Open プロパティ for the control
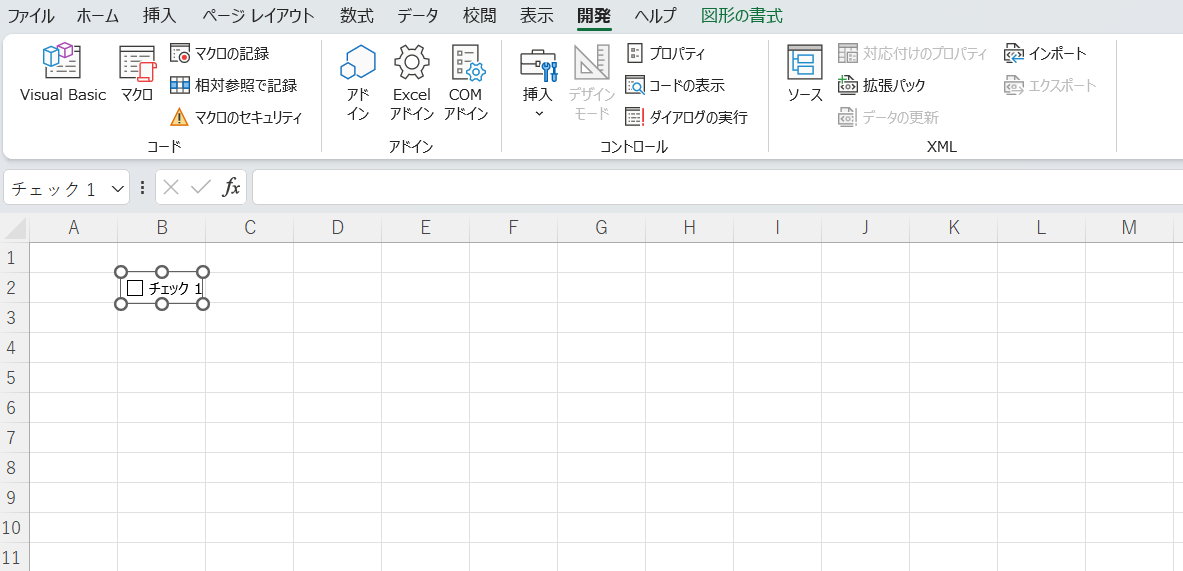The height and width of the screenshot is (571, 1183). tap(666, 54)
